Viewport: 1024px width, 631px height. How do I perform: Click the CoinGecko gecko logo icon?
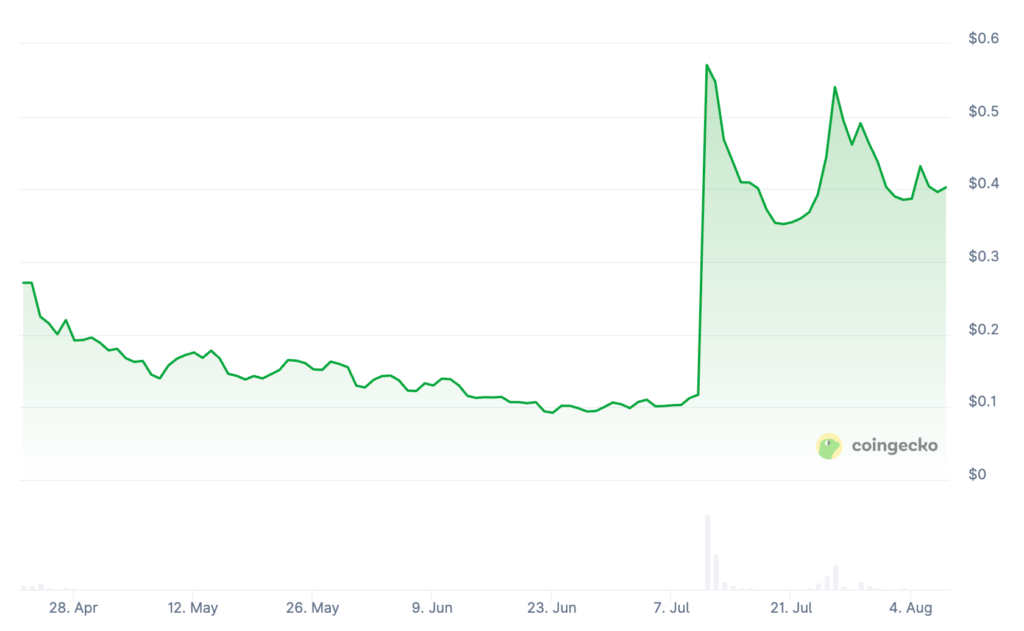pos(830,446)
